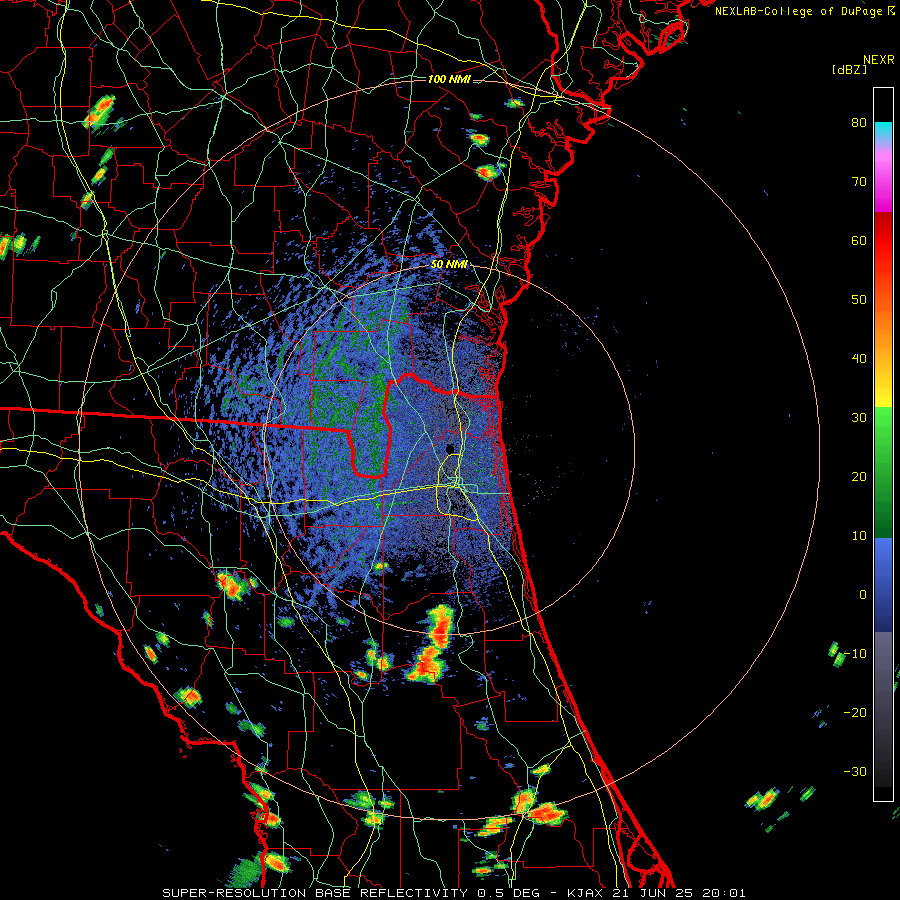Select the -20 value on dBZ scale

pyautogui.click(x=855, y=713)
